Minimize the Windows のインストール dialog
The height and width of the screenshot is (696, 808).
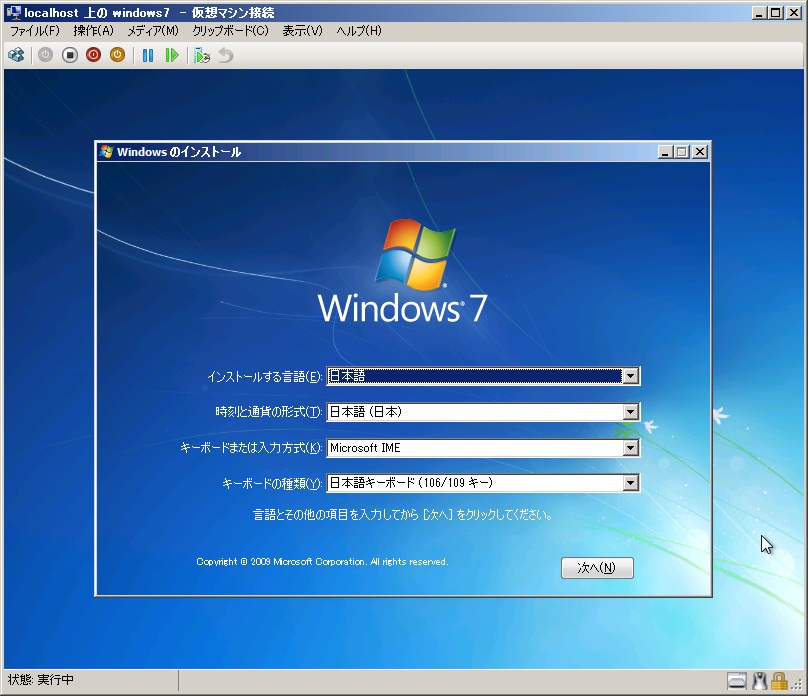[665, 152]
